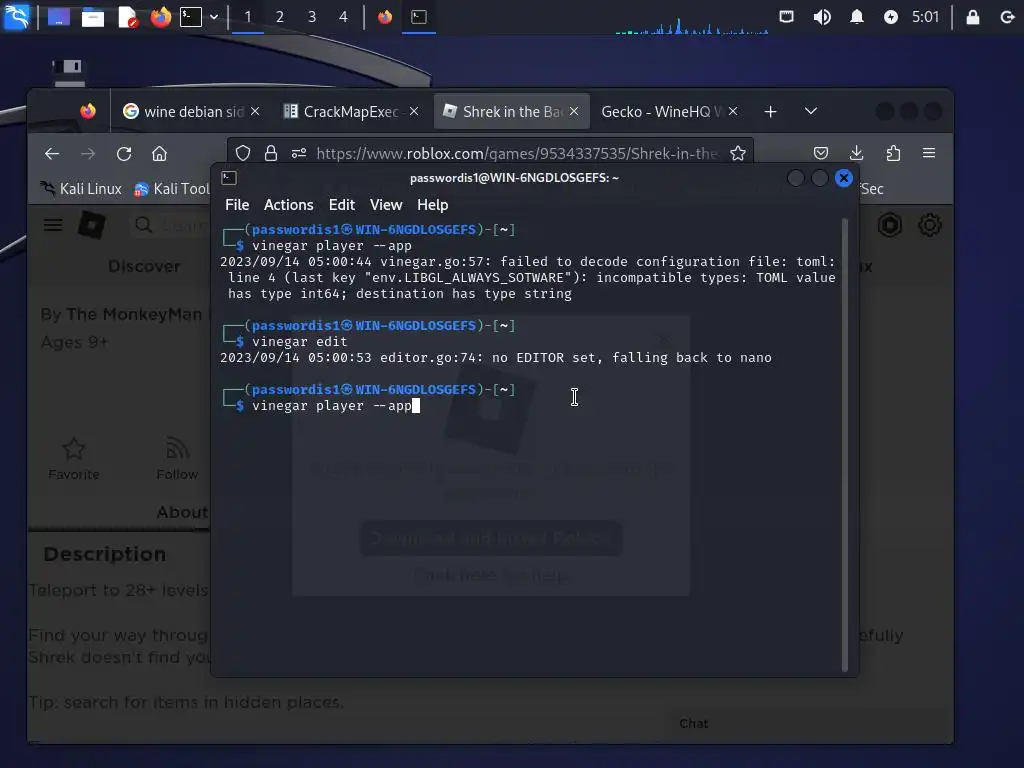Switch to workspace 4
1024x768 pixels.
[344, 17]
